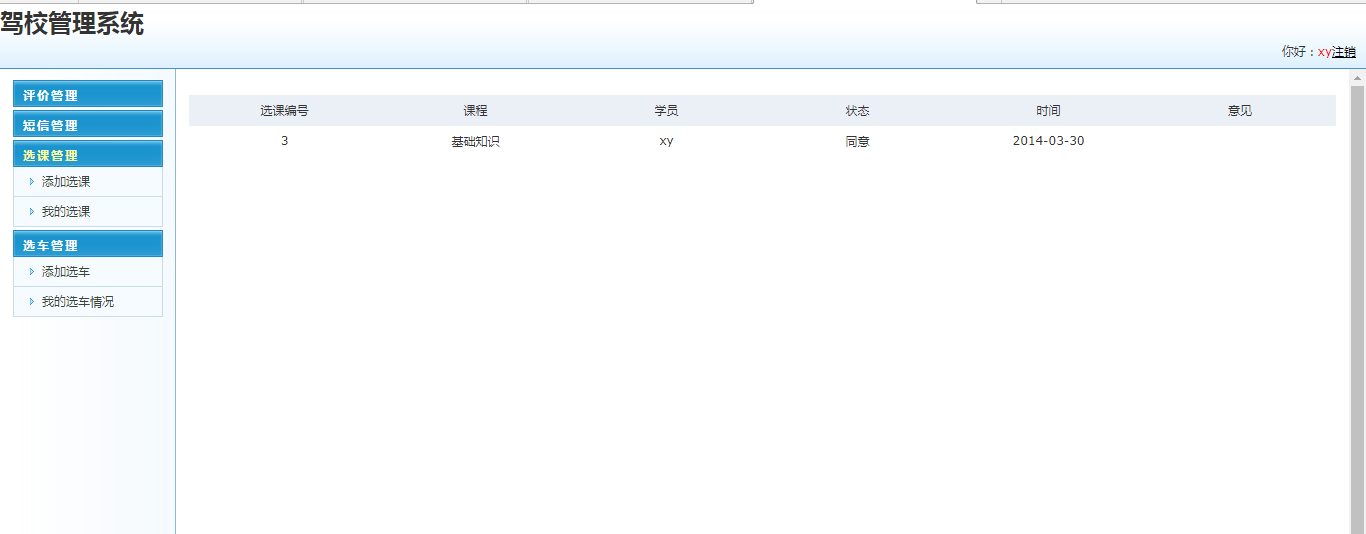The image size is (1366, 534).
Task: Open the 我的选车情况 page
Action: click(x=78, y=302)
